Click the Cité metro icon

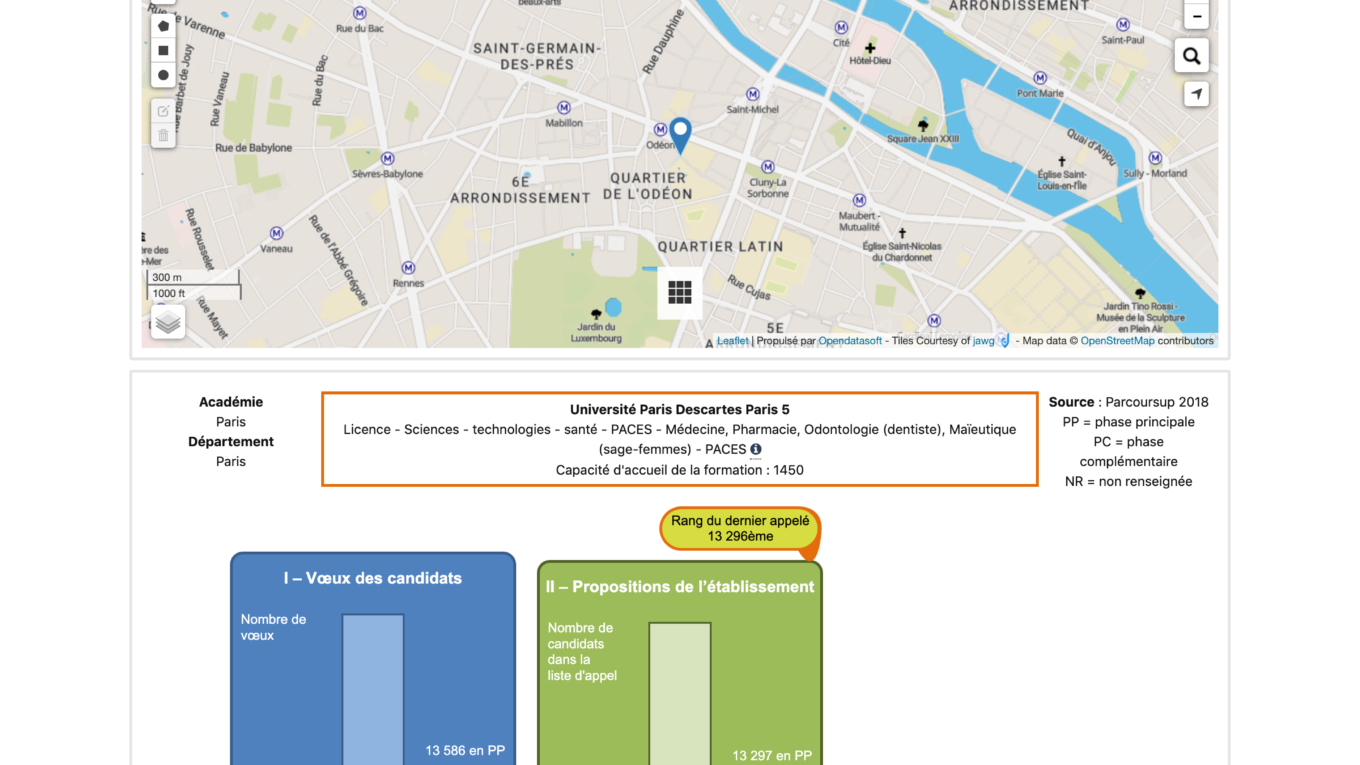point(841,27)
